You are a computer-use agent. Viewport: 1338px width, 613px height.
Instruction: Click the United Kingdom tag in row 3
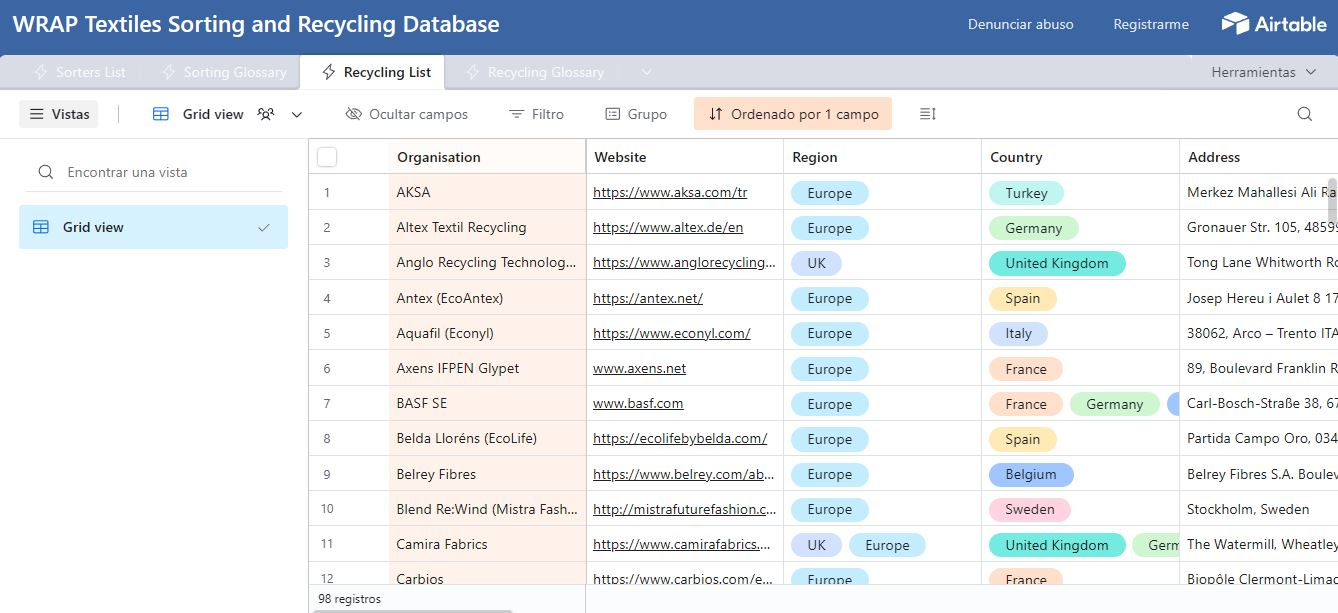pos(1056,263)
